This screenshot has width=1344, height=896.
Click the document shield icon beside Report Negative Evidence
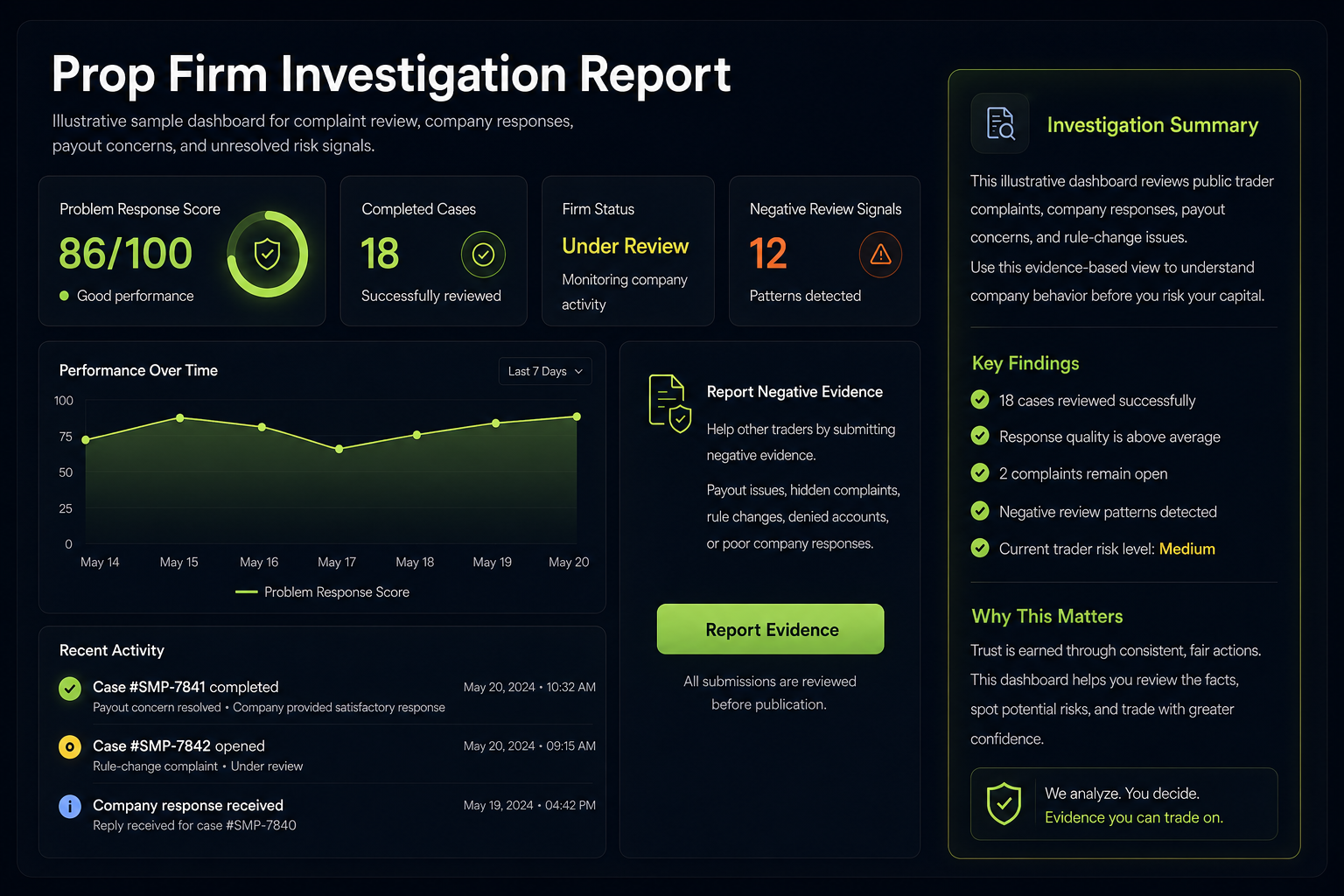point(669,403)
